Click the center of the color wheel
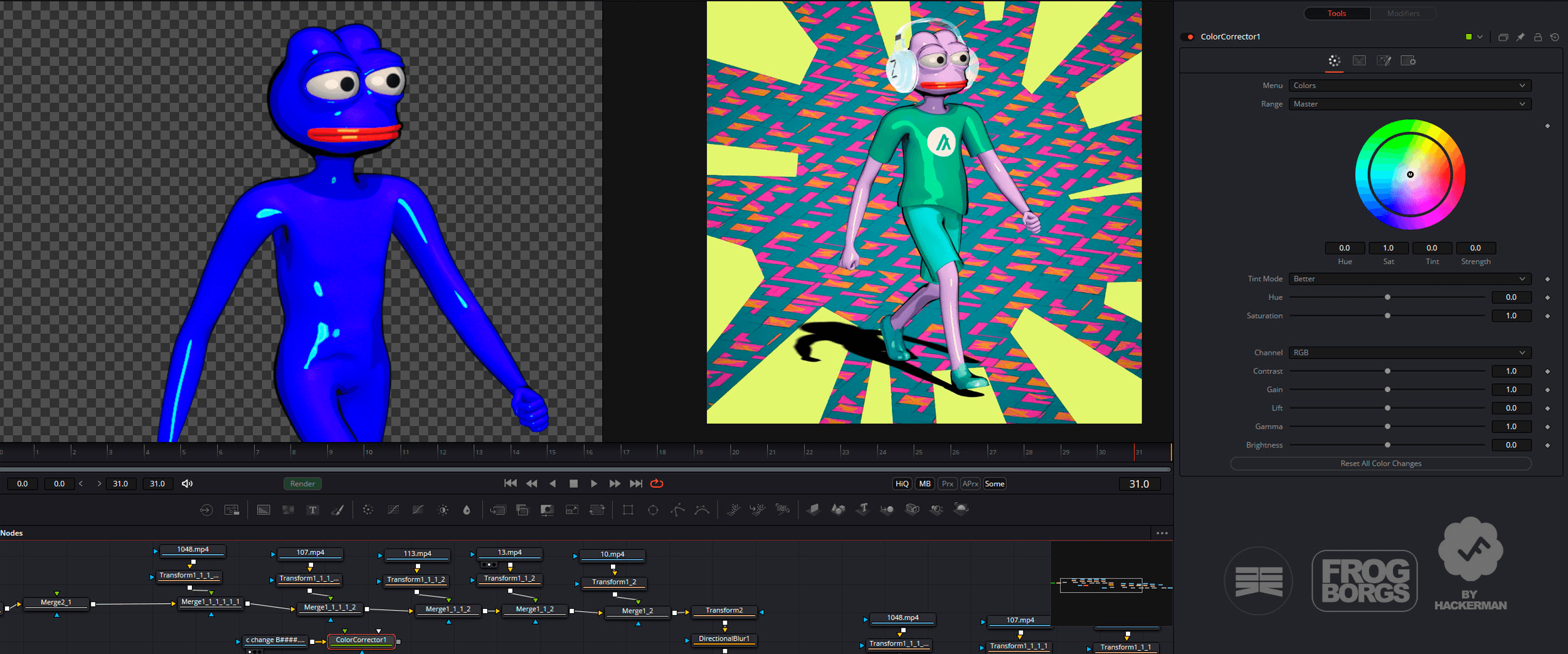This screenshot has height=654, width=1568. tap(1410, 174)
